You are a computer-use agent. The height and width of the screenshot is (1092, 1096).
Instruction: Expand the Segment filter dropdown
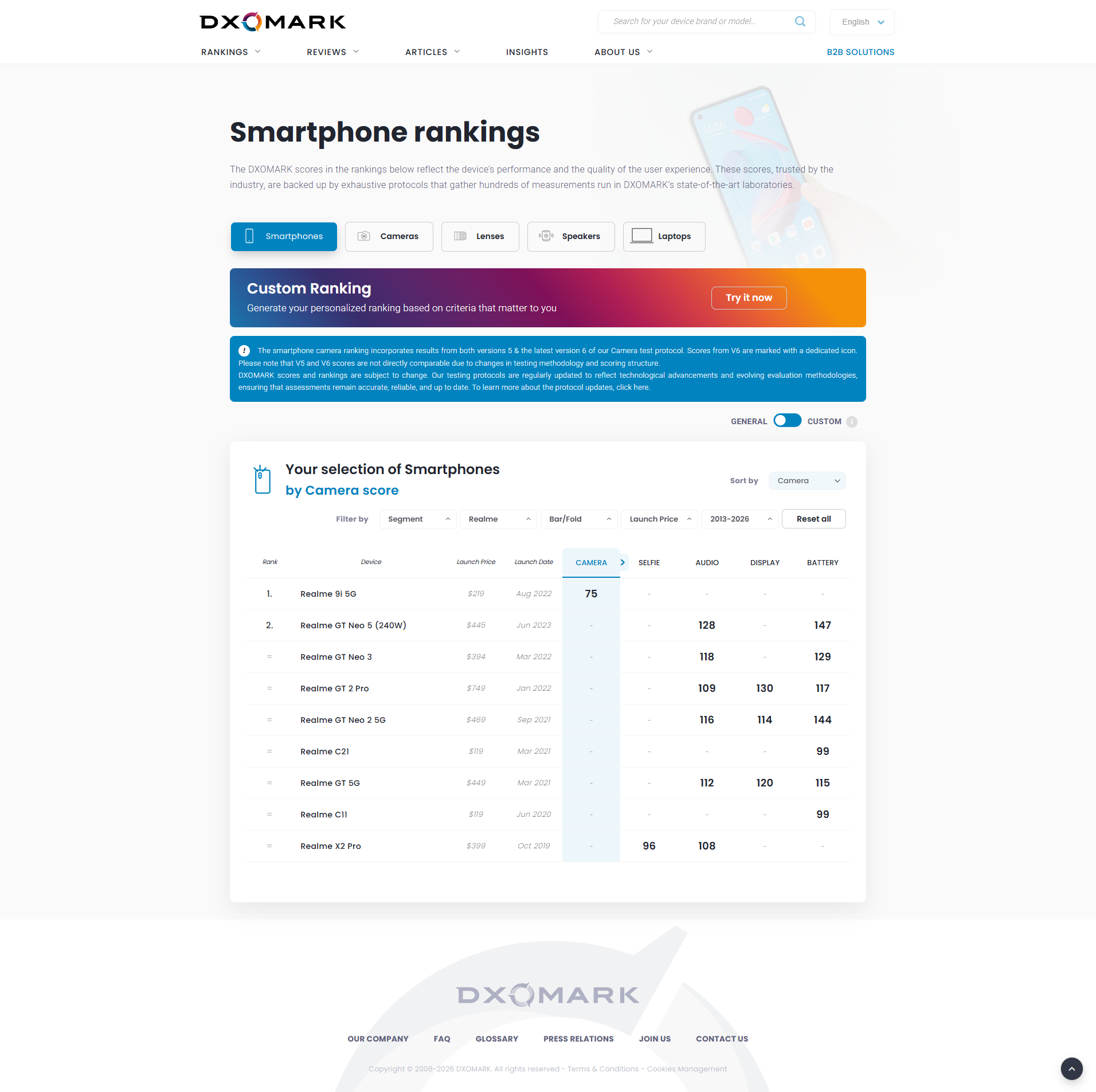point(418,519)
